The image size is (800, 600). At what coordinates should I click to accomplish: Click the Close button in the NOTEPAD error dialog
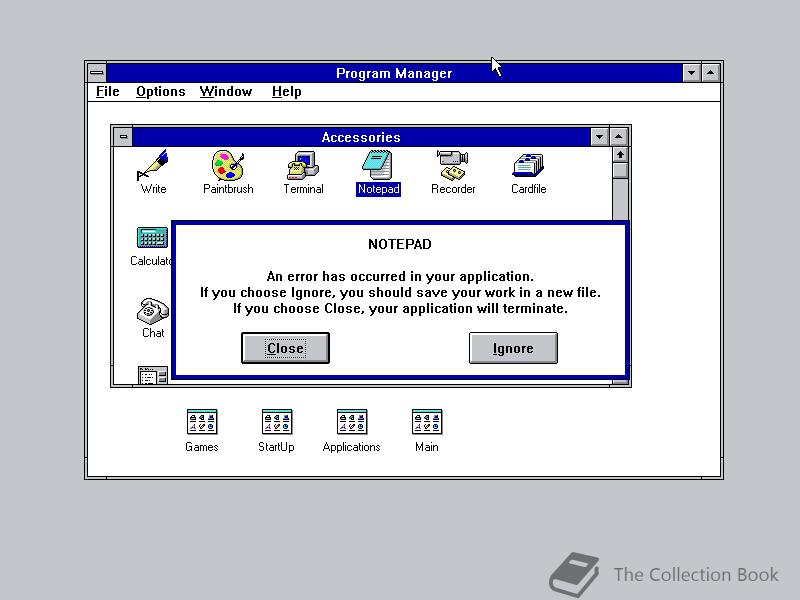[x=285, y=348]
